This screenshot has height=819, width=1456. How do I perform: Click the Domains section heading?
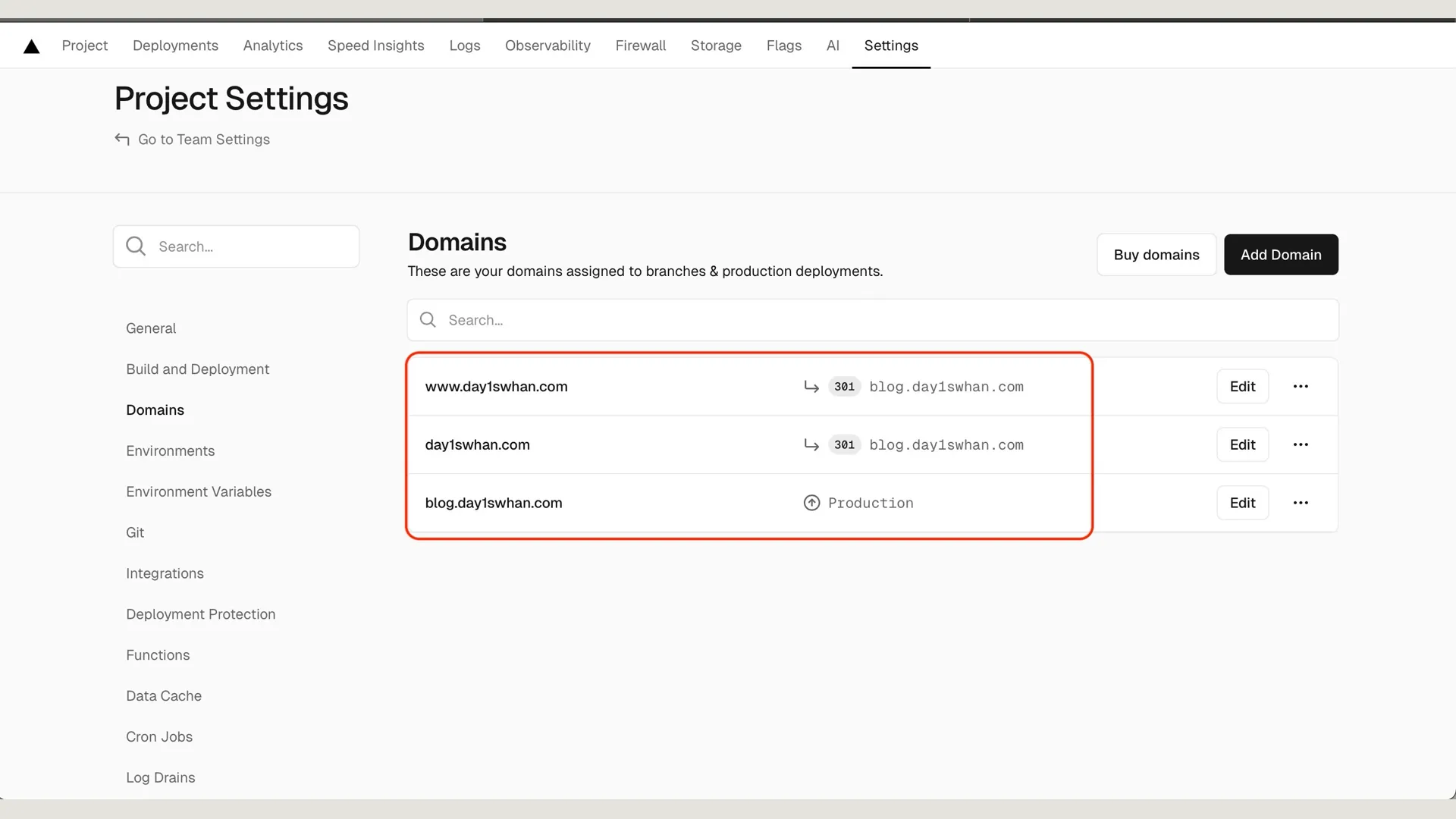tap(457, 242)
